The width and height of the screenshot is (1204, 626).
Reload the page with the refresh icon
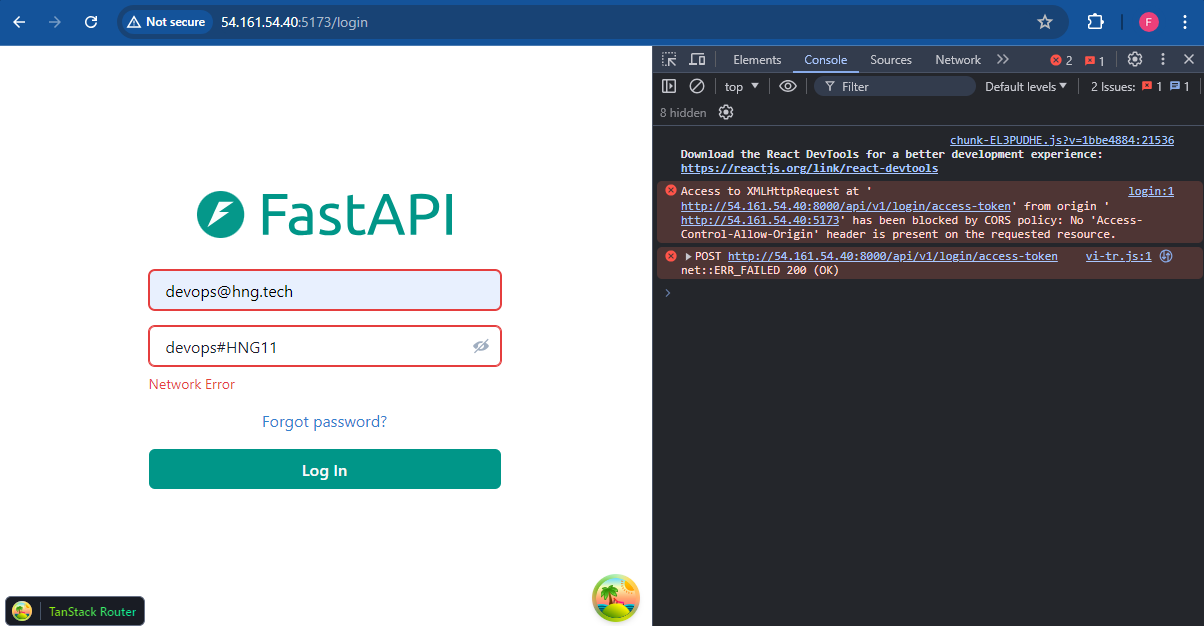(91, 21)
